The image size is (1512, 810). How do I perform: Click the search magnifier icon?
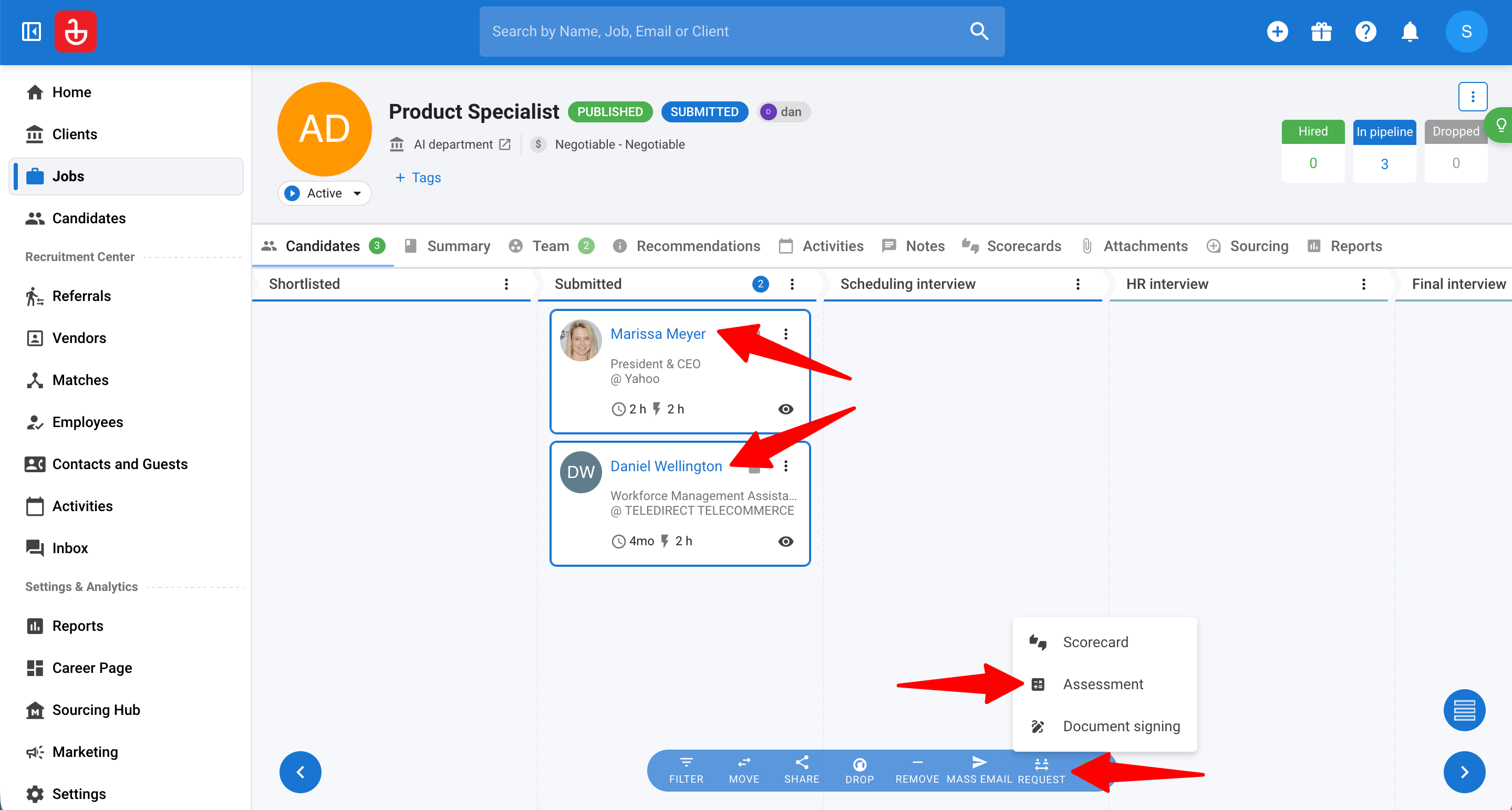979,31
